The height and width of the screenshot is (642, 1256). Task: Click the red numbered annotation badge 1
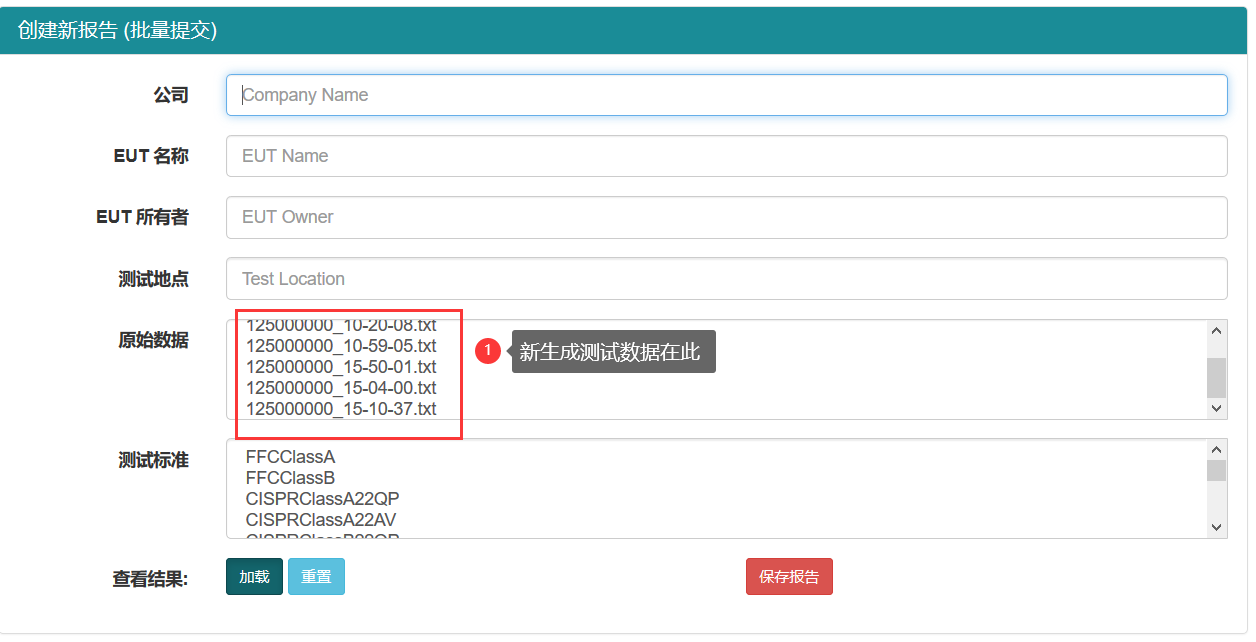click(487, 351)
